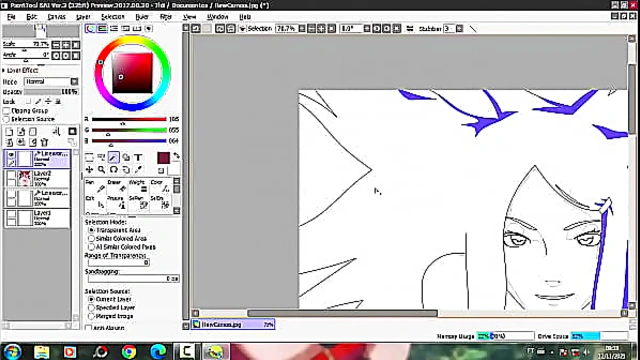Image resolution: width=640 pixels, height=360 pixels.
Task: Adjust the red R color slider
Action: (x=129, y=119)
